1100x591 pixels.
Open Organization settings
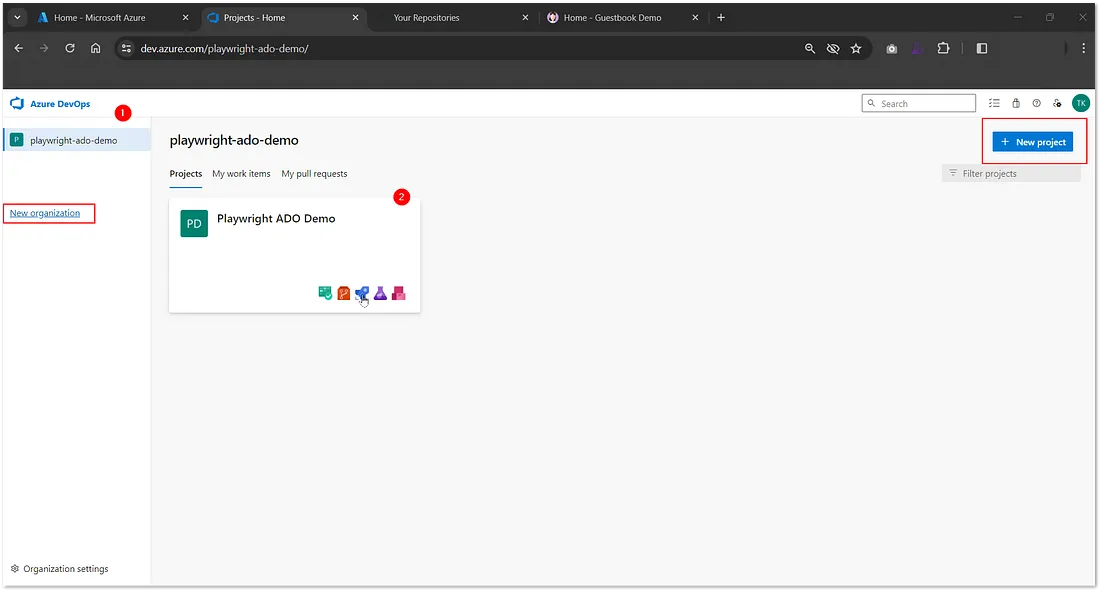[60, 569]
